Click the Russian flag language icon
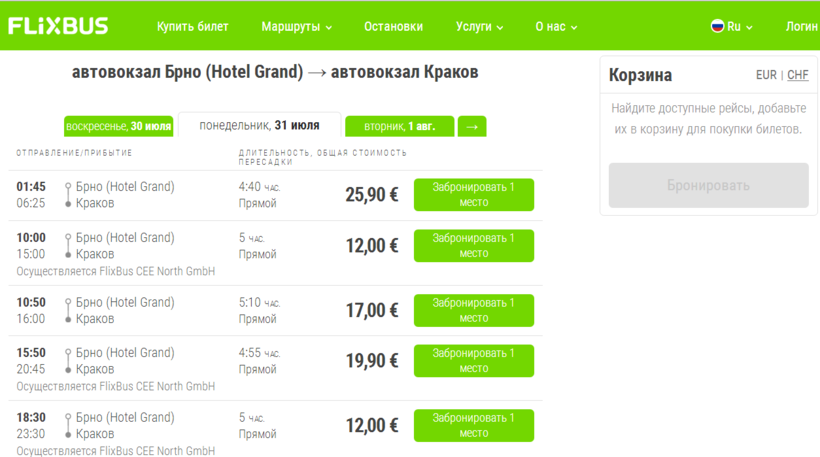Image resolution: width=820 pixels, height=457 pixels. 717,26
